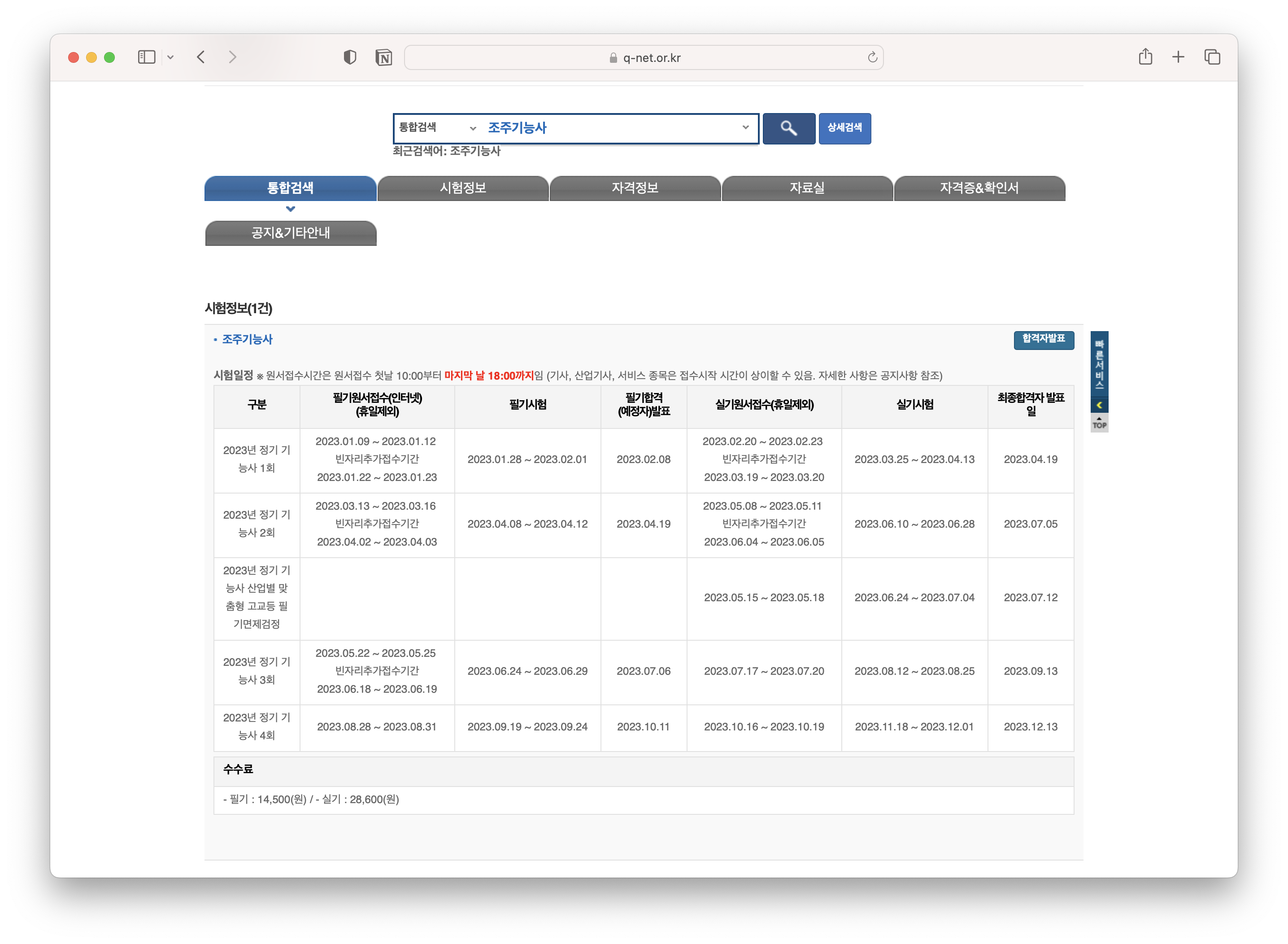The height and width of the screenshot is (944, 1288).
Task: Click the red 마지막 날 18:00까지 notice
Action: point(489,376)
